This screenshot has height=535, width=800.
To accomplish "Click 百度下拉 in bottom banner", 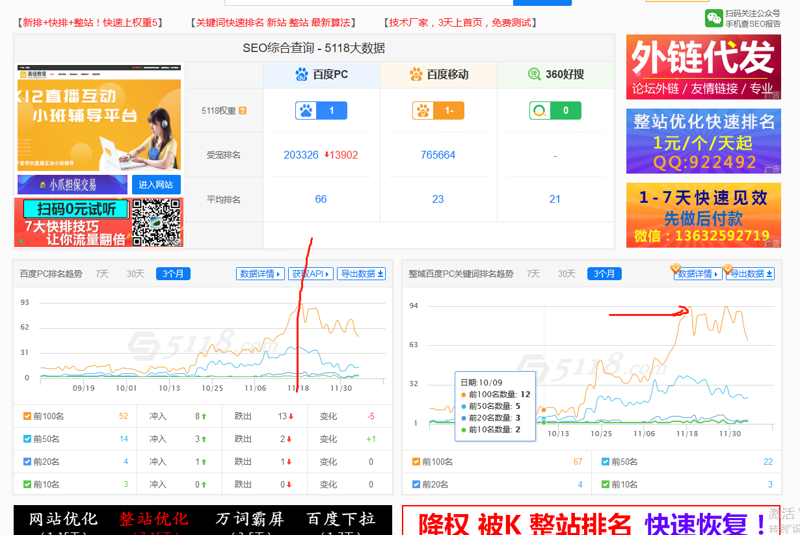I will pyautogui.click(x=341, y=519).
